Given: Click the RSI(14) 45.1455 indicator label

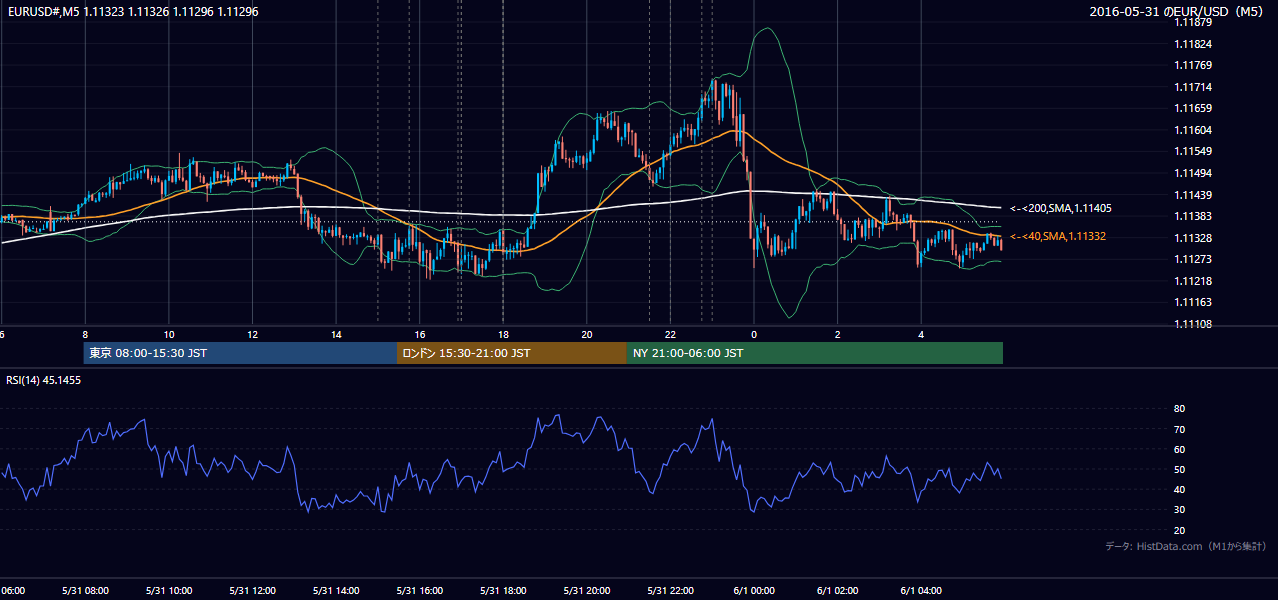Looking at the screenshot, I should coord(44,380).
